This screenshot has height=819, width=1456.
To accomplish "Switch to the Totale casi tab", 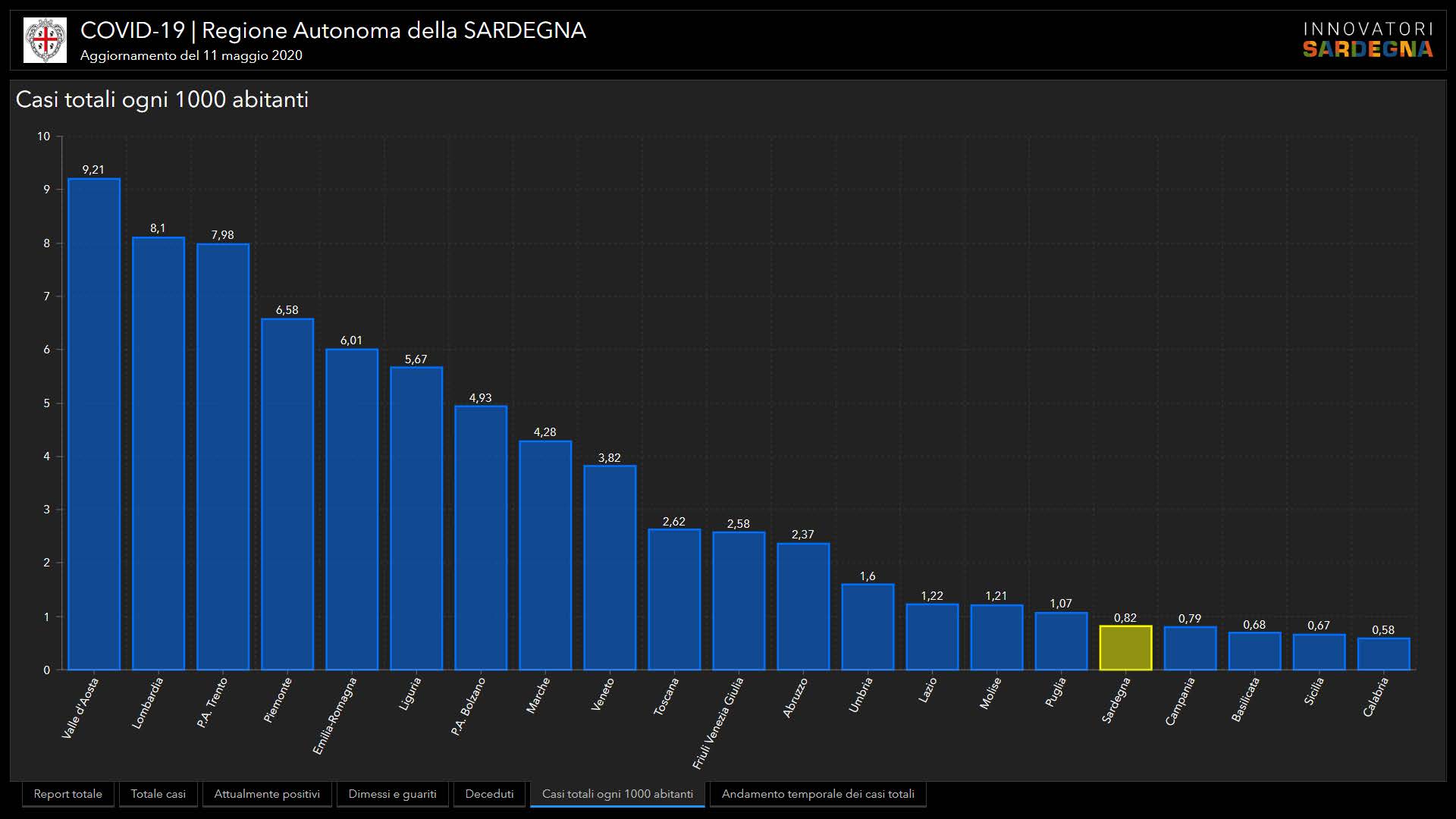I will click(x=158, y=794).
